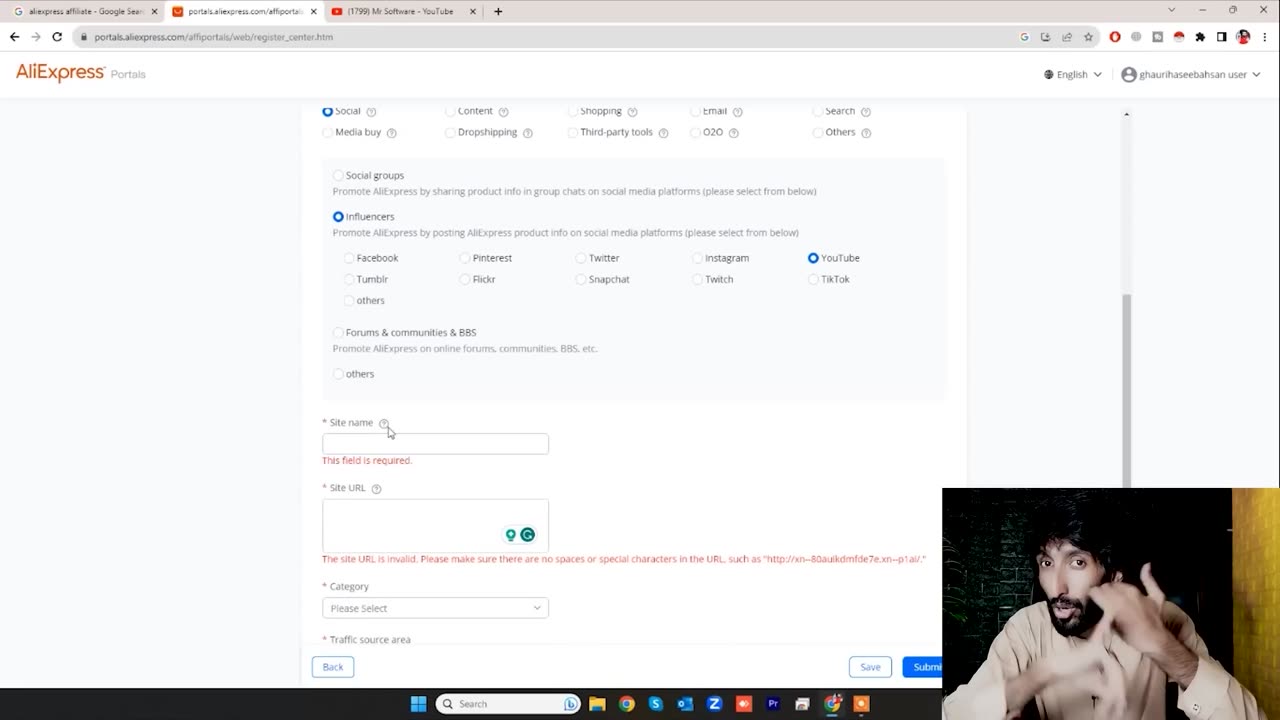Choose TikTok as platform
The height and width of the screenshot is (720, 1280).
813,279
